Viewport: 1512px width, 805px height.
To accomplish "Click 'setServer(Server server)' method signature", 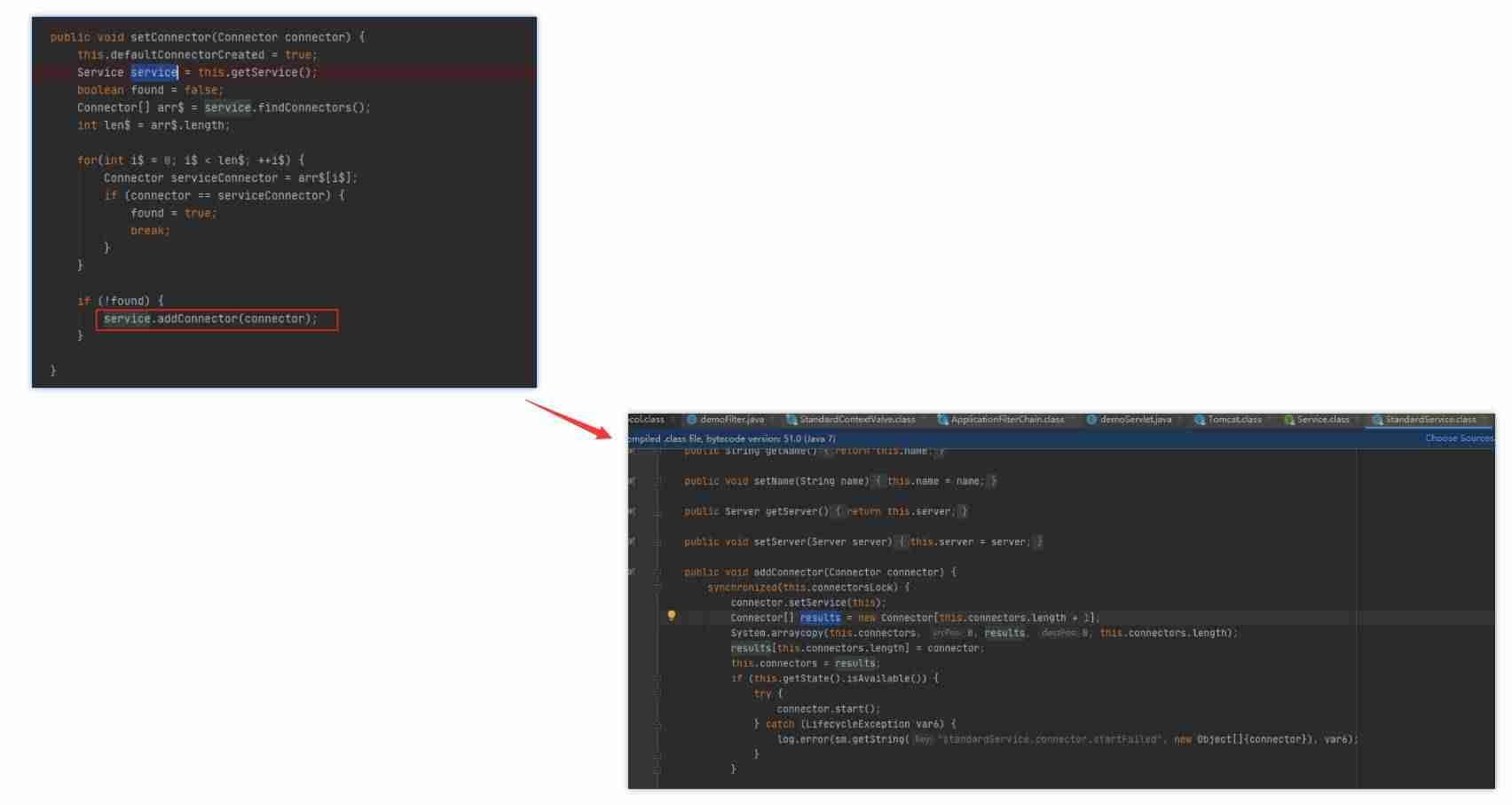I will pyautogui.click(x=823, y=541).
